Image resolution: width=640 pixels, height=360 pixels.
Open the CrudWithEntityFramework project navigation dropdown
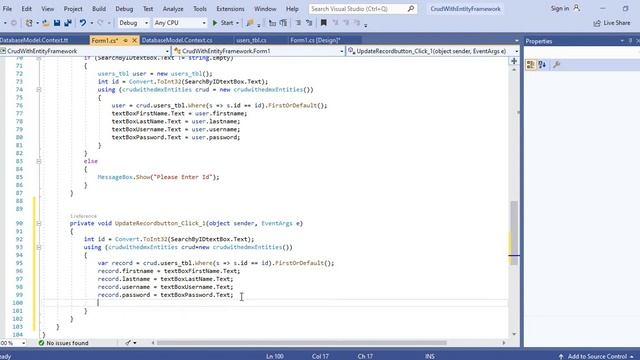click(x=167, y=51)
